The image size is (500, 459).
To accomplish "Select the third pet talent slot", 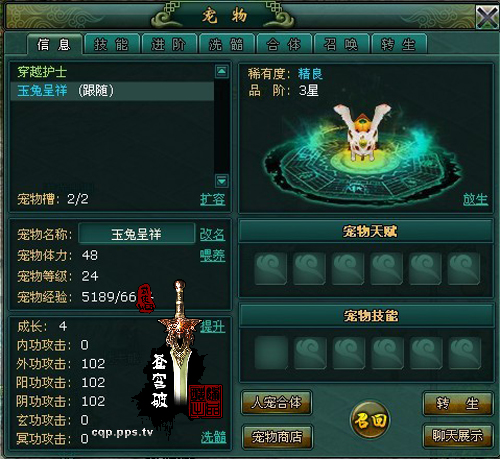I will point(348,268).
